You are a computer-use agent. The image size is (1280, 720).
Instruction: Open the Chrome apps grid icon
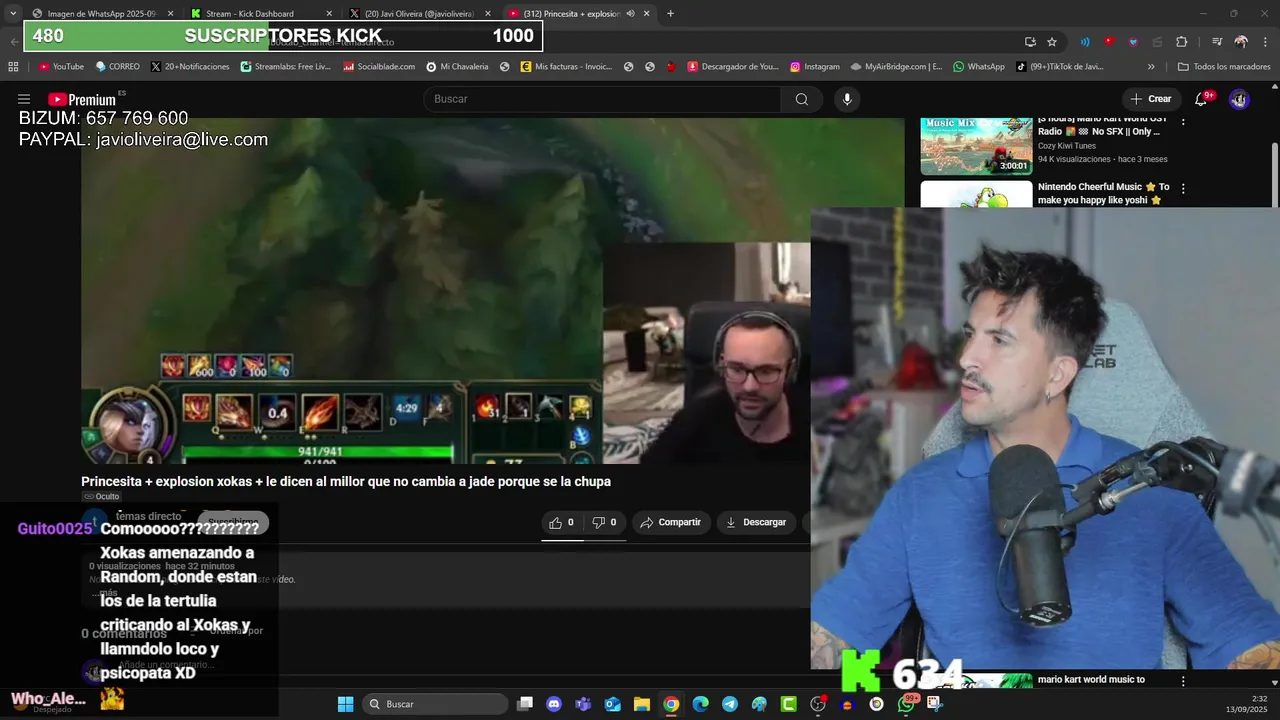13,67
